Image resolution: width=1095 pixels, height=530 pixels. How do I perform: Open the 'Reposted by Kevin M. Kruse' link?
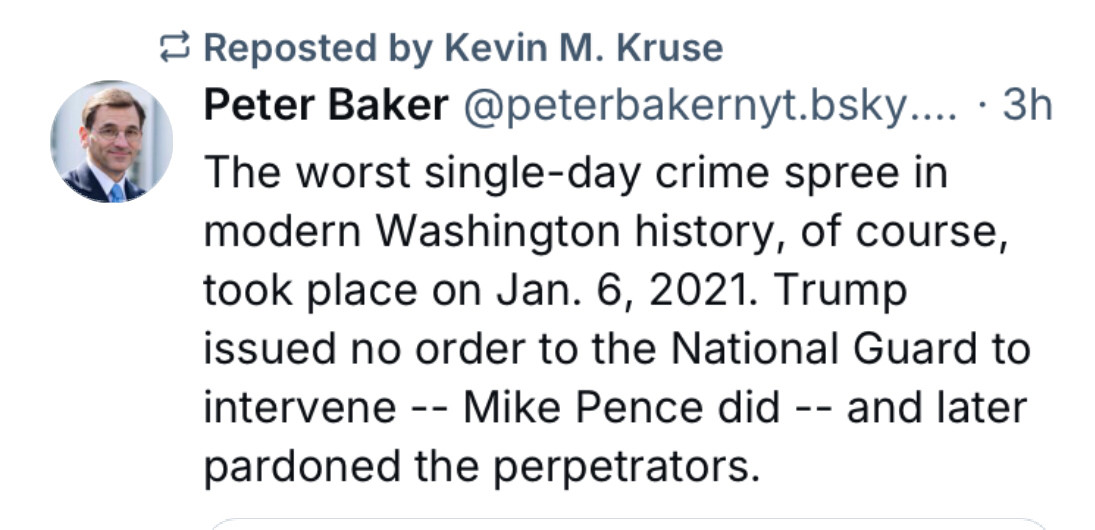click(x=462, y=48)
